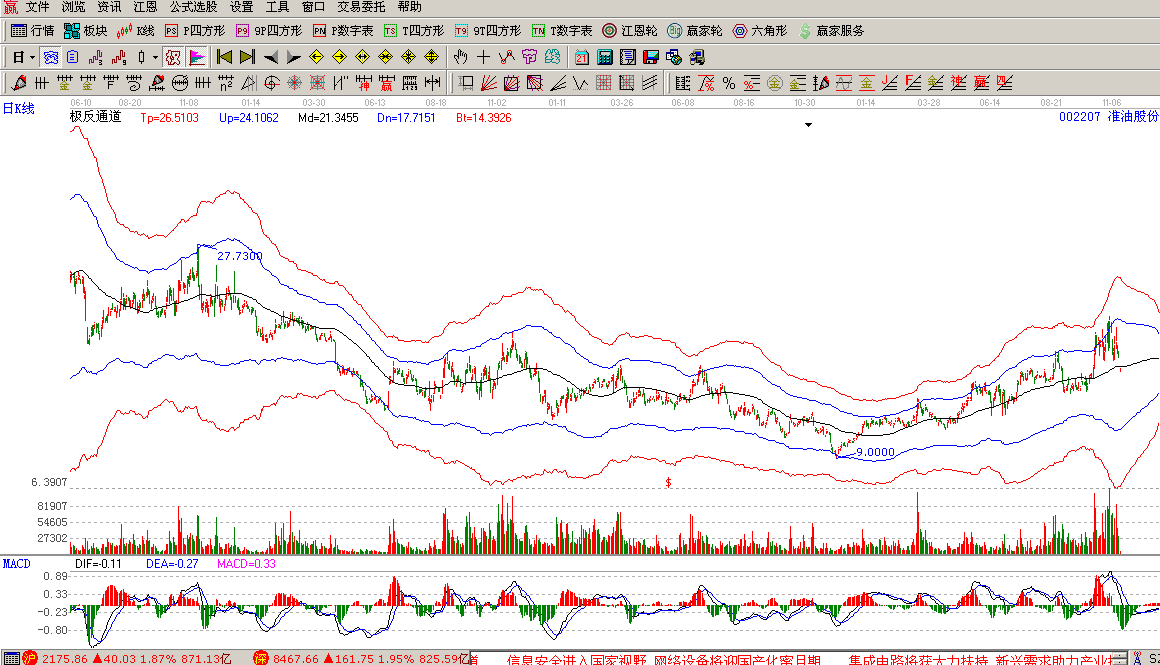Open the candlestick style dropdown arrow
The width and height of the screenshot is (1160, 665).
tap(155, 57)
